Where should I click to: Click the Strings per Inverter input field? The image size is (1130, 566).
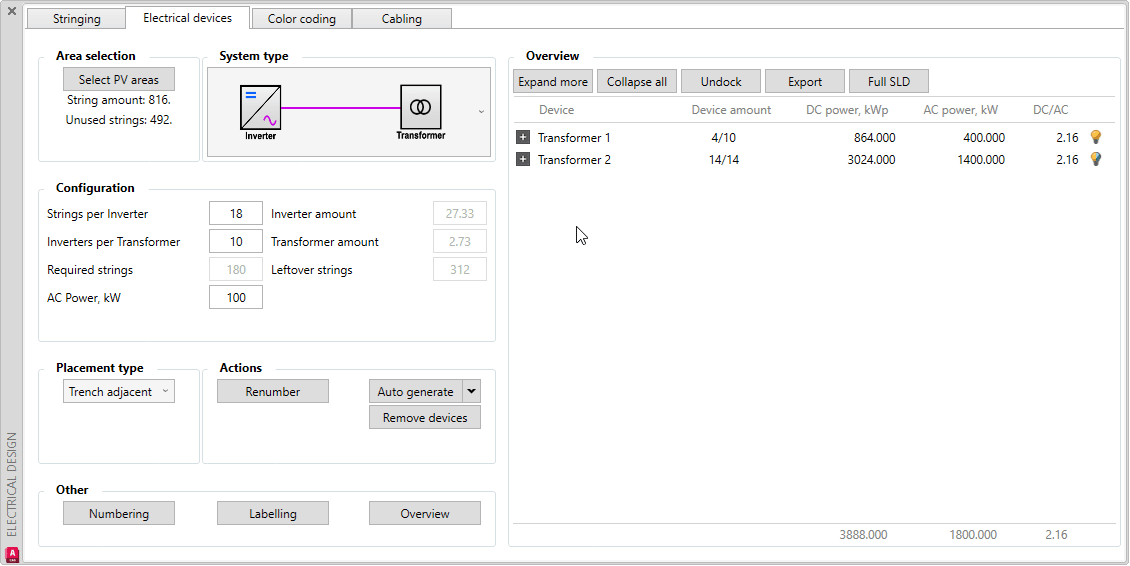point(236,214)
